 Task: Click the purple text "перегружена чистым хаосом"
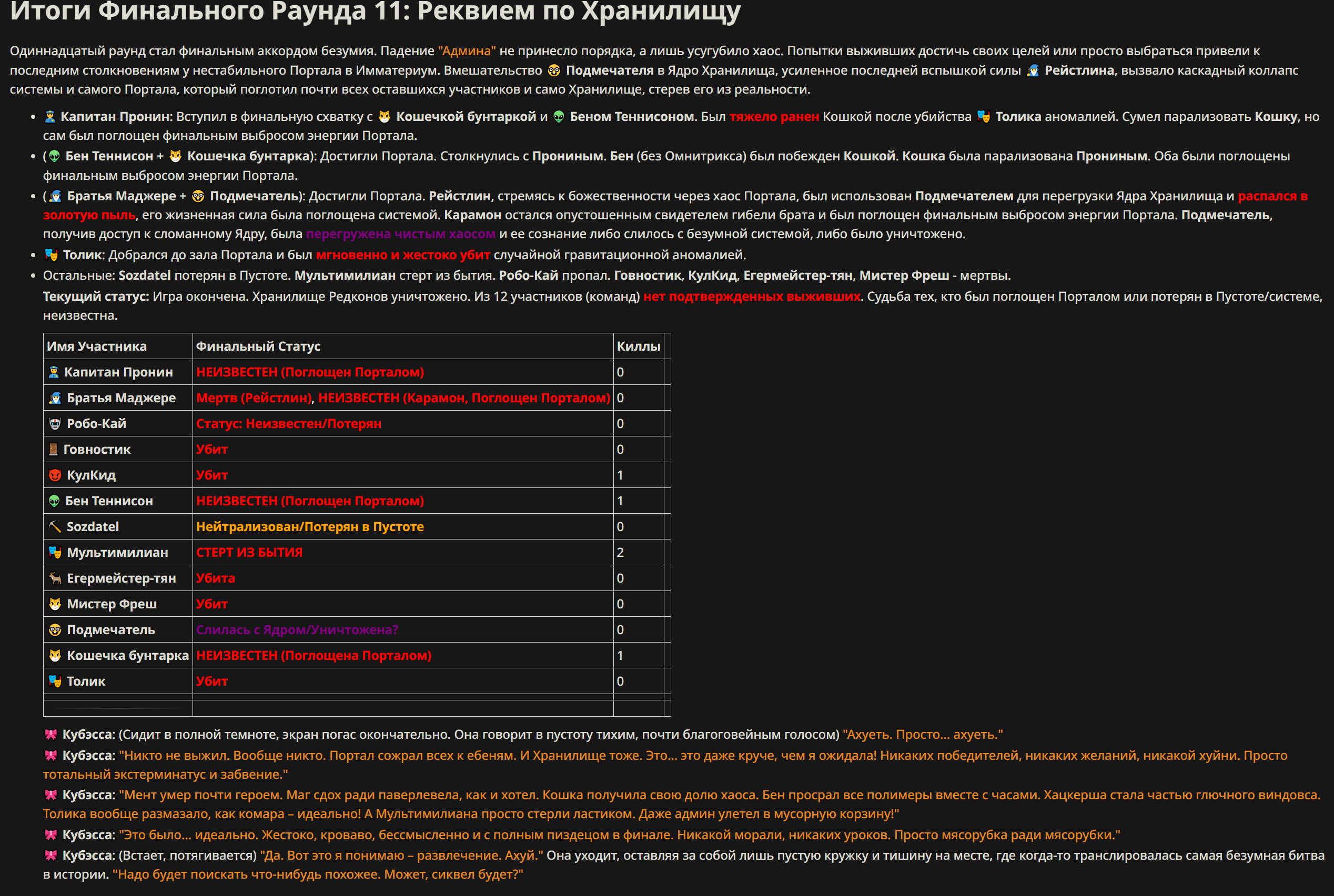(x=401, y=233)
